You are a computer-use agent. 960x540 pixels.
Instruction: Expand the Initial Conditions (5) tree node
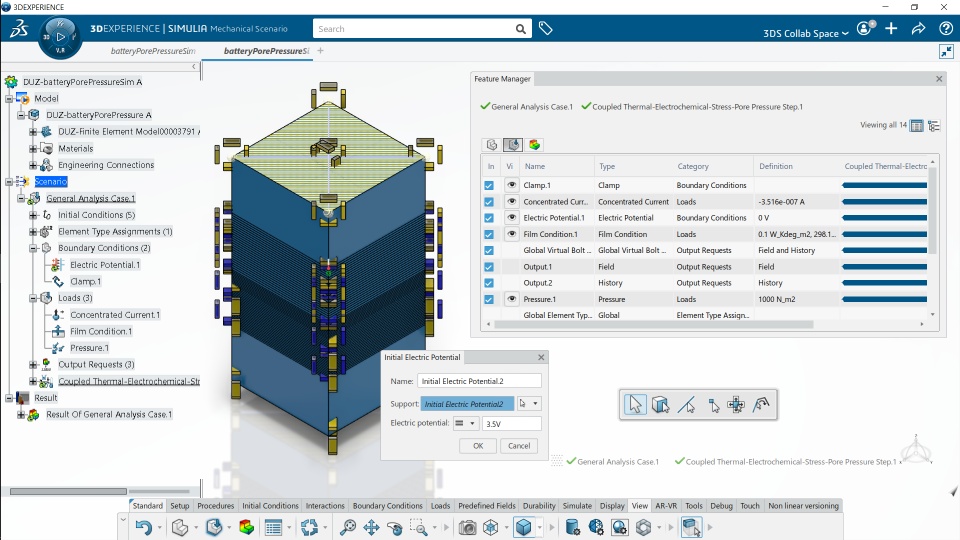click(x=33, y=215)
